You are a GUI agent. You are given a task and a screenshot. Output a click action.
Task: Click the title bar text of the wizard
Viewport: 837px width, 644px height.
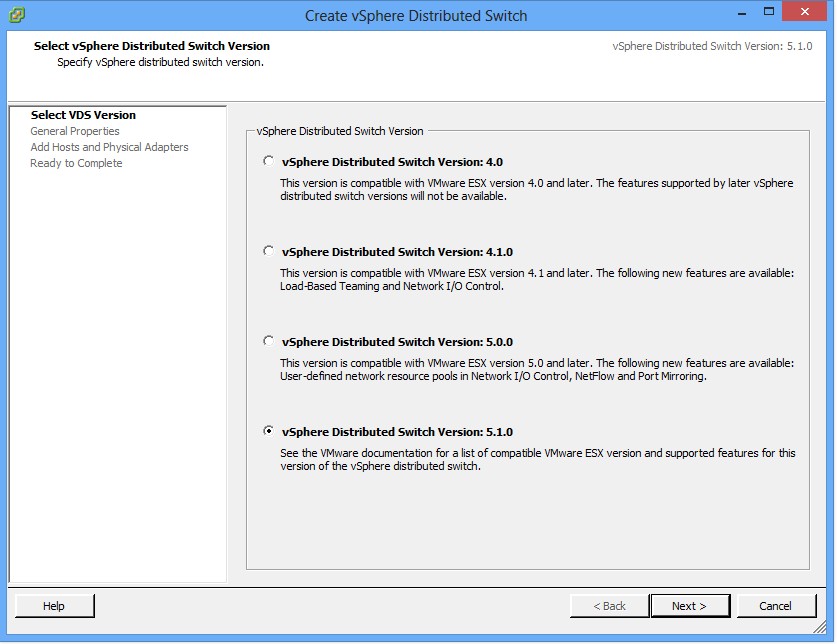pos(415,15)
